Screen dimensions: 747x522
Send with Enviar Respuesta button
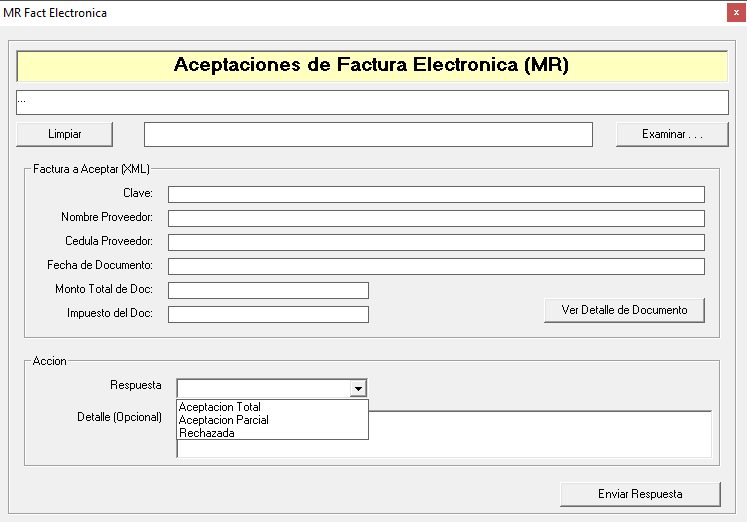point(640,494)
